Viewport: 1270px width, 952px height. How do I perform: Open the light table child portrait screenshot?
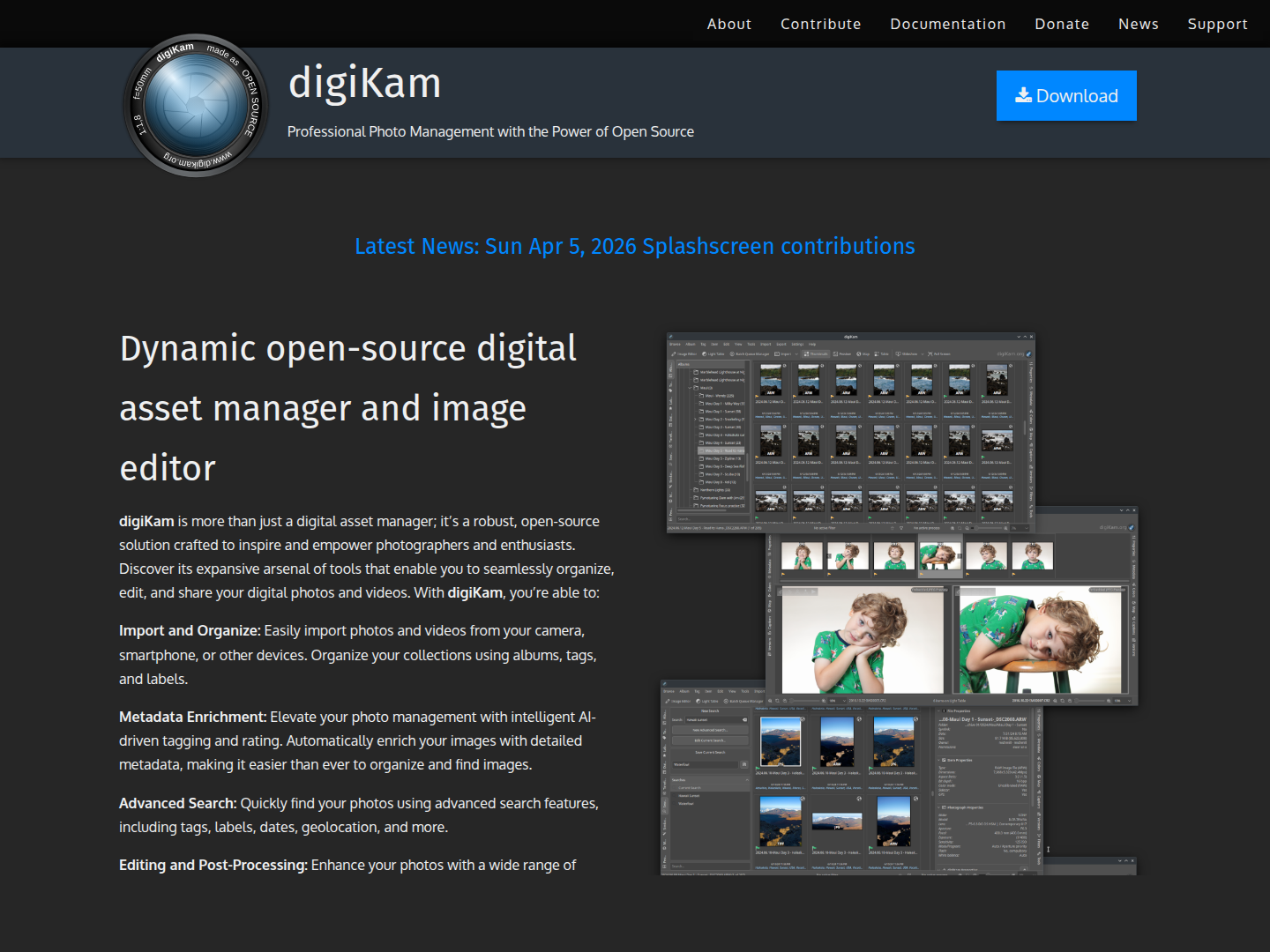click(x=952, y=617)
